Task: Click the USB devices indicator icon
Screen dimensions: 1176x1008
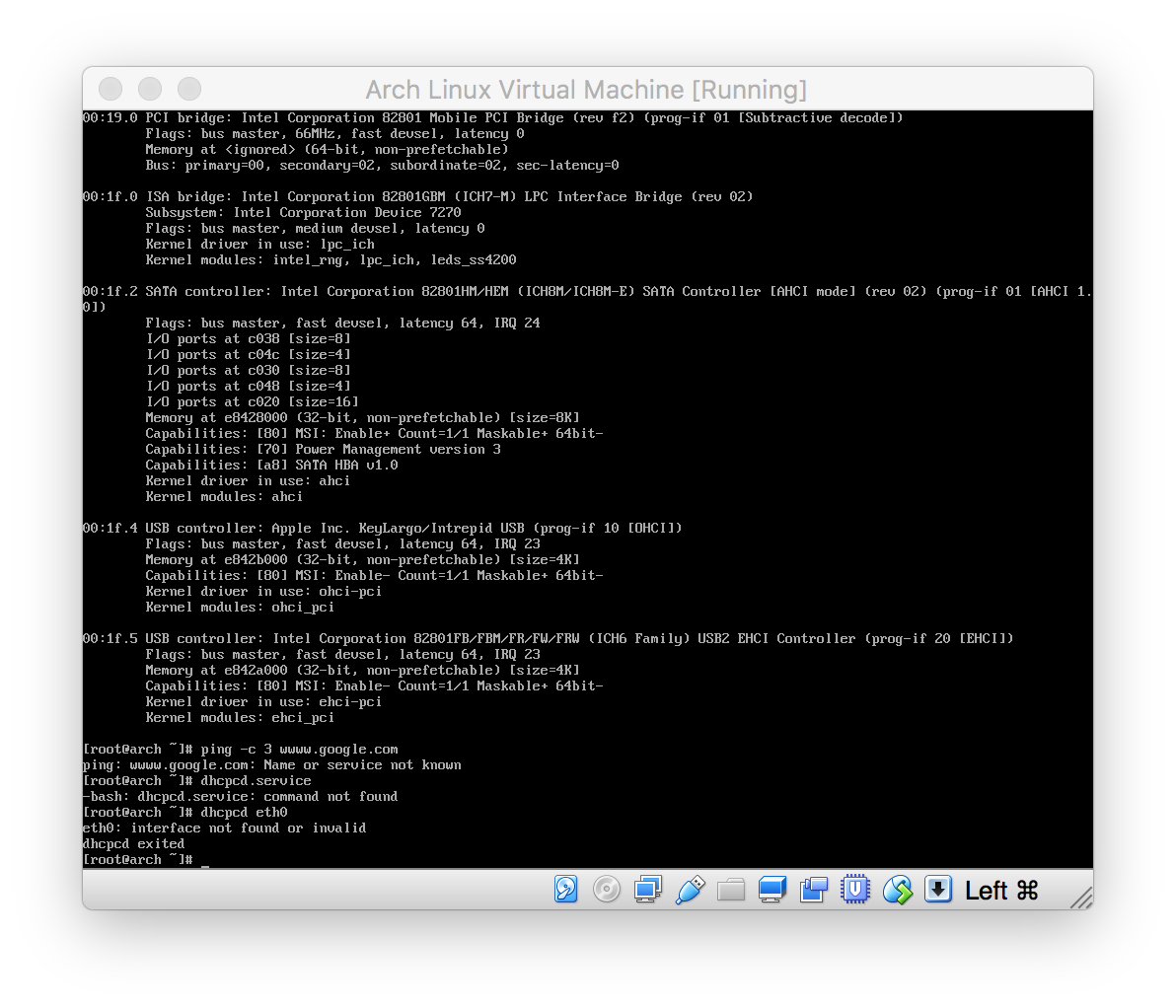Action: pos(690,890)
